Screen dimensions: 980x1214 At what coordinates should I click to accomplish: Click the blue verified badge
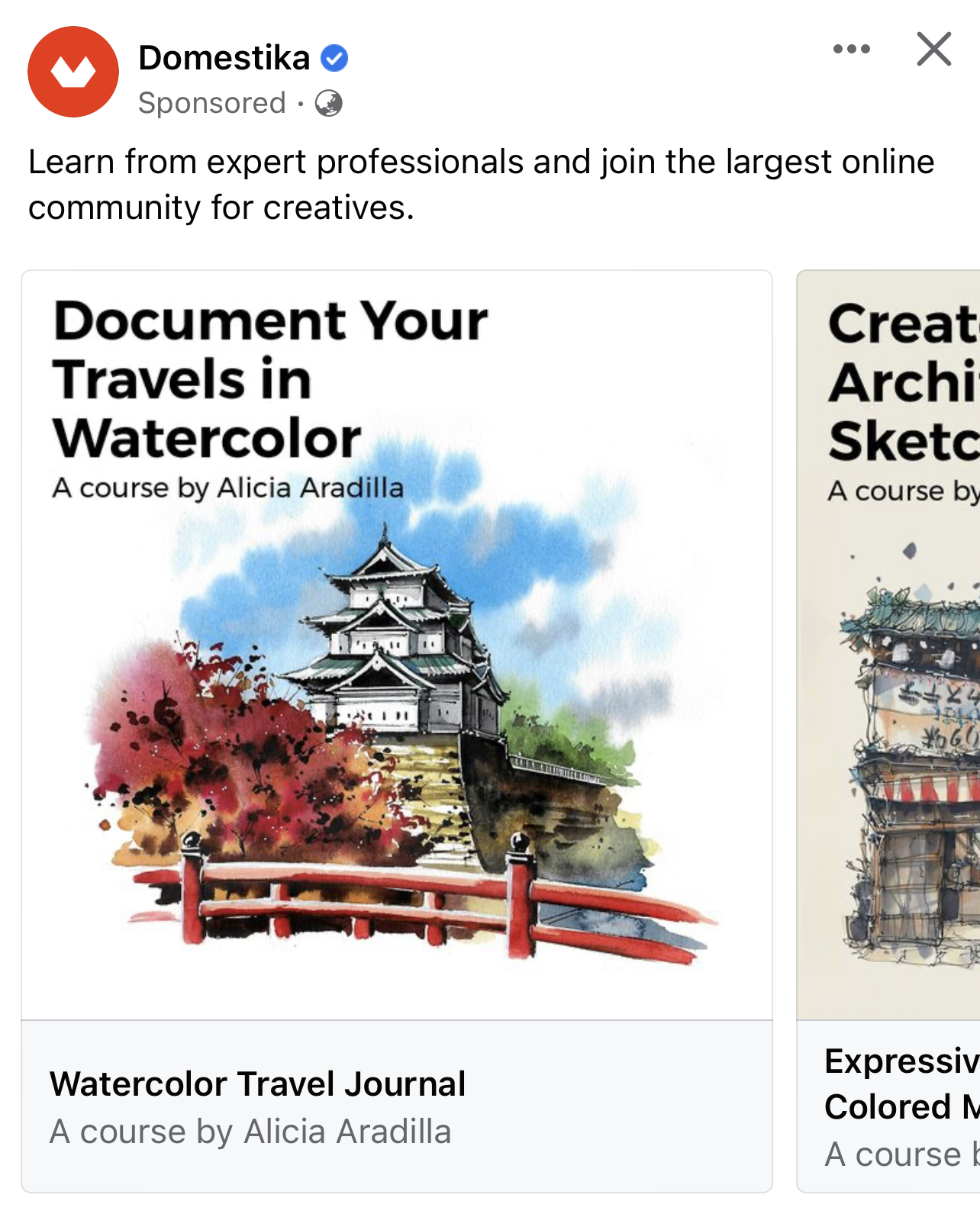coord(334,58)
